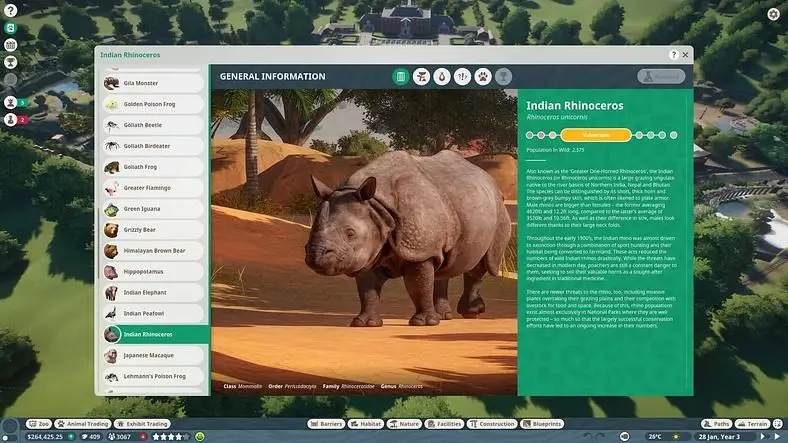Click the greyed-out sidebar icon
788x443 pixels.
click(11, 79)
